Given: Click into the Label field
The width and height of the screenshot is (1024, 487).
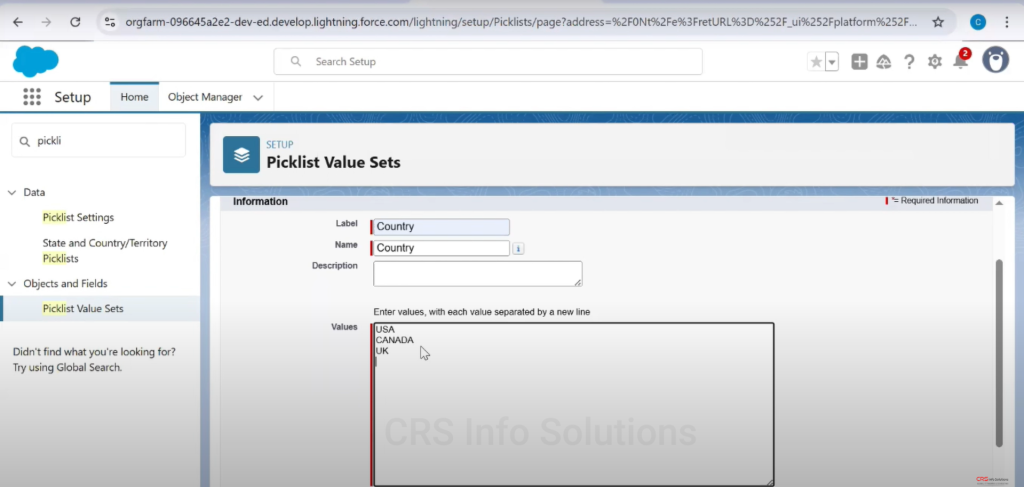Looking at the screenshot, I should coord(441,227).
